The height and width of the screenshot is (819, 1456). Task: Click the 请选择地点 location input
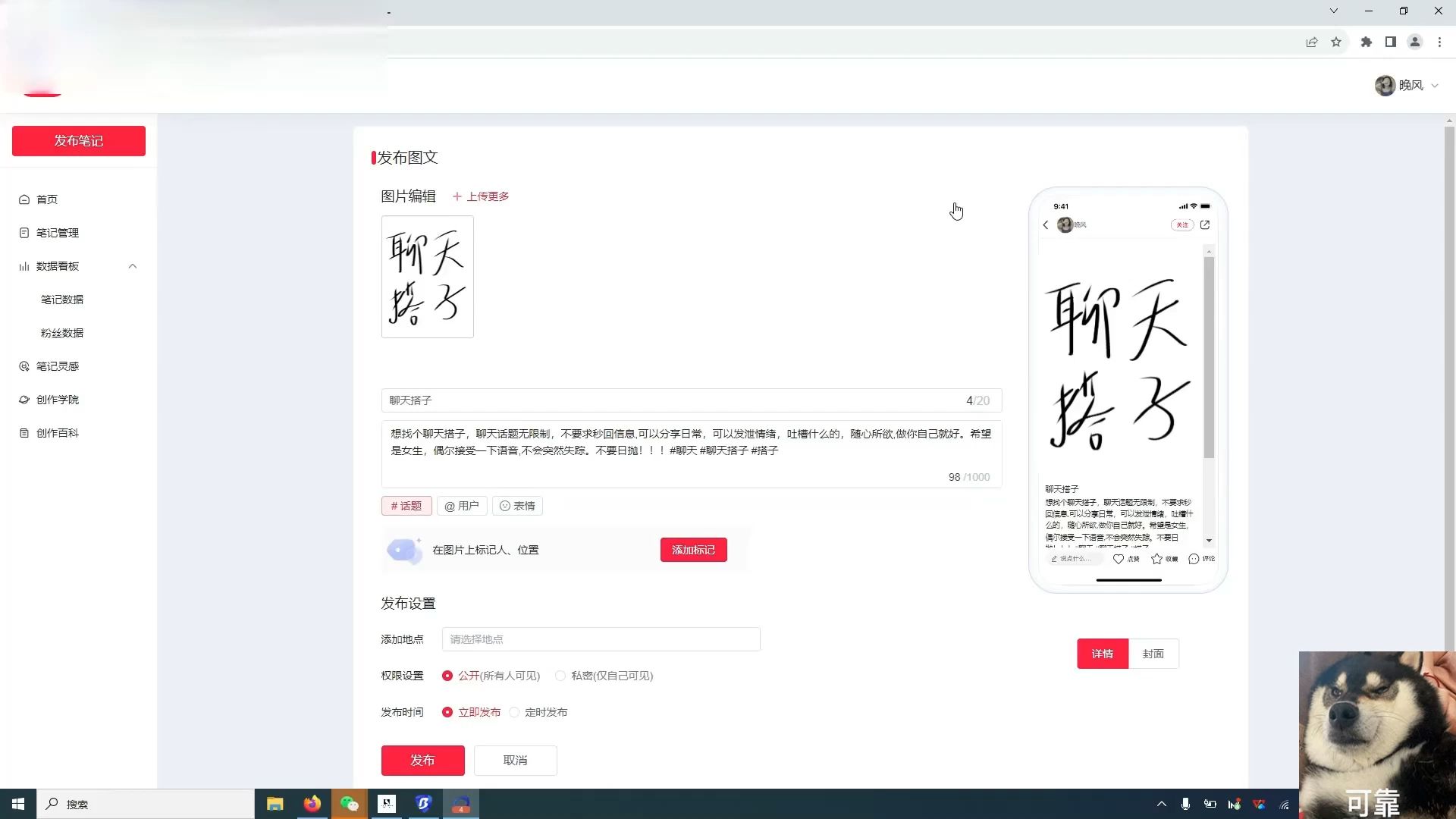click(601, 639)
